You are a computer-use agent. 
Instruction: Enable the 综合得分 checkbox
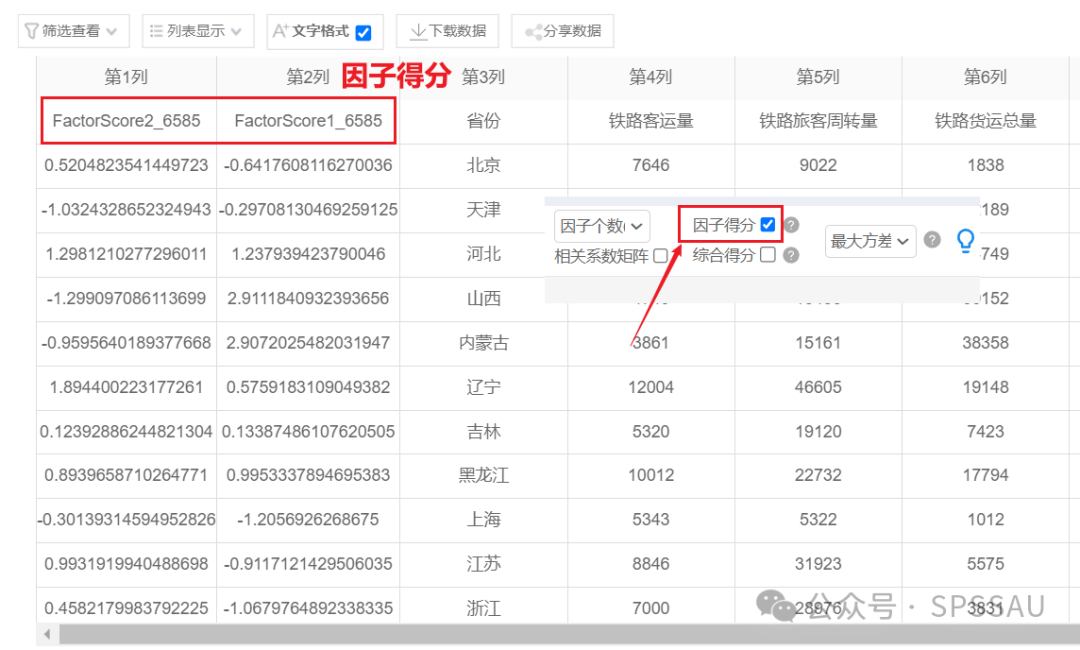(x=768, y=255)
